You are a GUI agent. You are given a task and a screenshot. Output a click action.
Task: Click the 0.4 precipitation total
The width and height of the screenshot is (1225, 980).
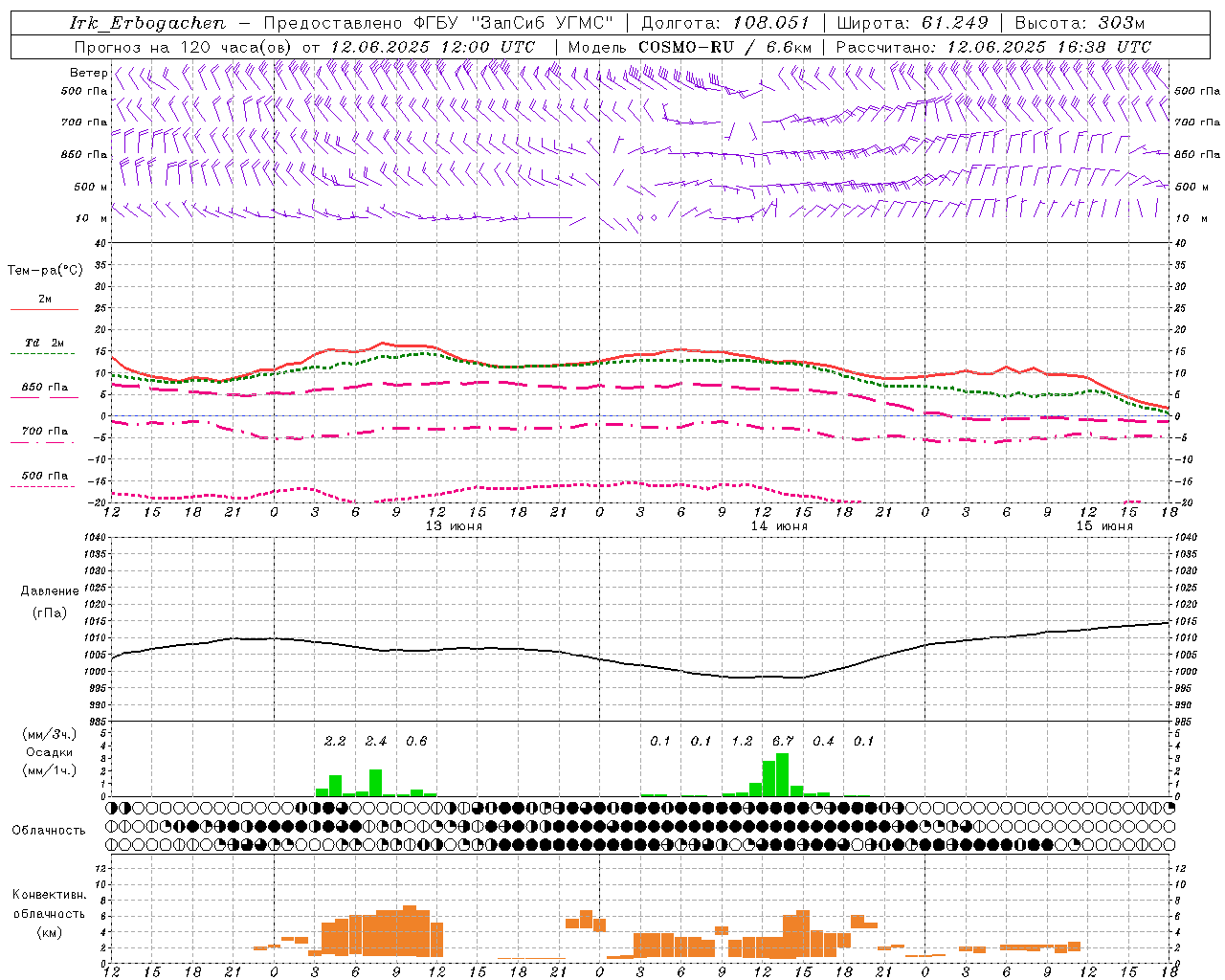tap(823, 741)
